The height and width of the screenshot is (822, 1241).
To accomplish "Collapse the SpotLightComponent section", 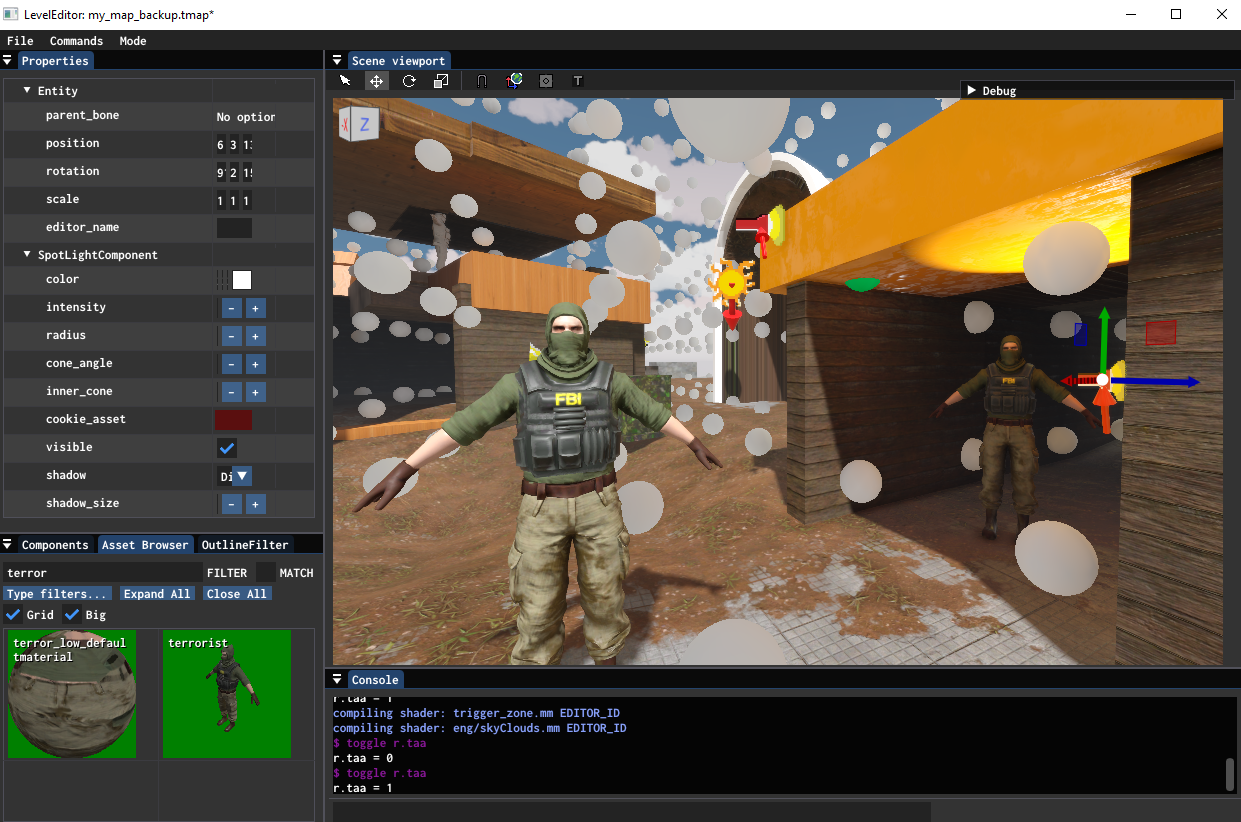I will (x=28, y=255).
